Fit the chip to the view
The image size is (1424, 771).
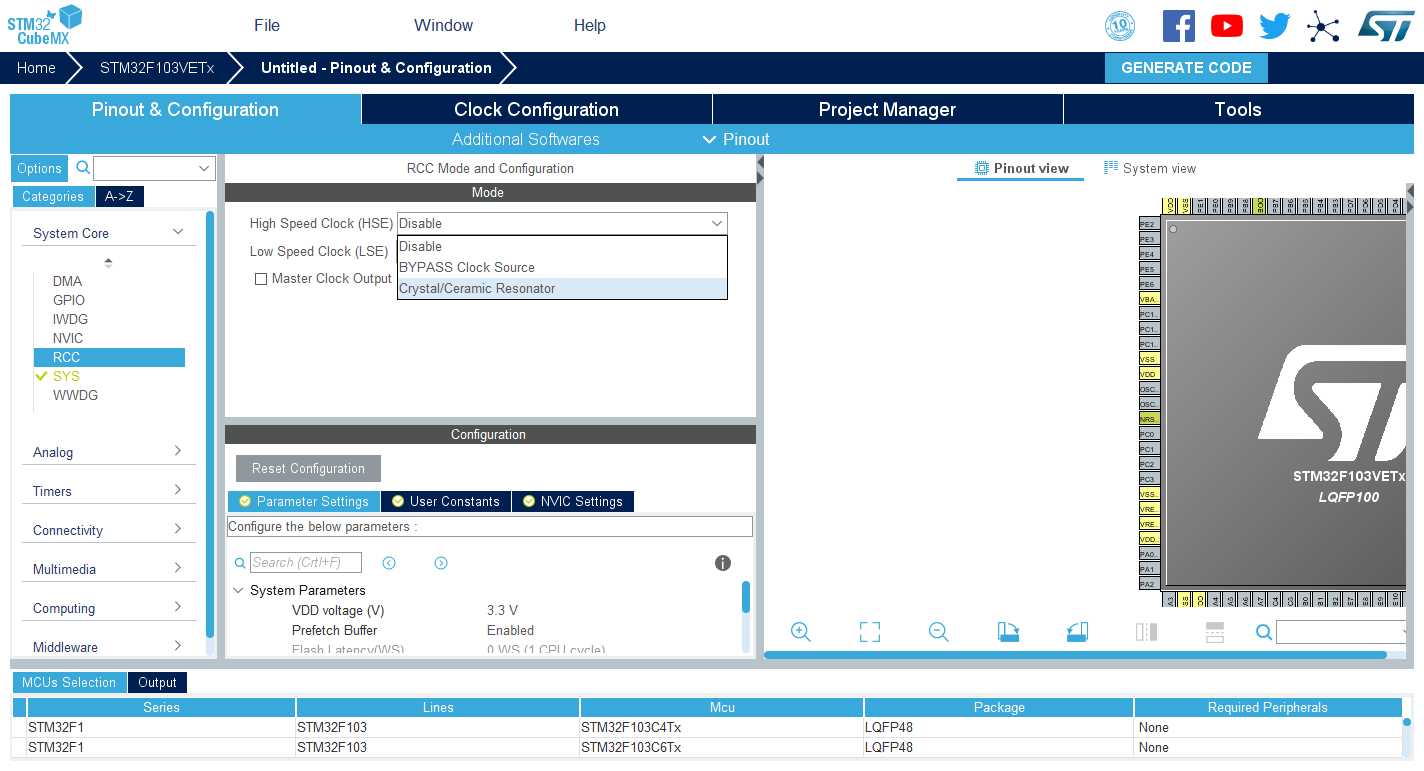[870, 631]
